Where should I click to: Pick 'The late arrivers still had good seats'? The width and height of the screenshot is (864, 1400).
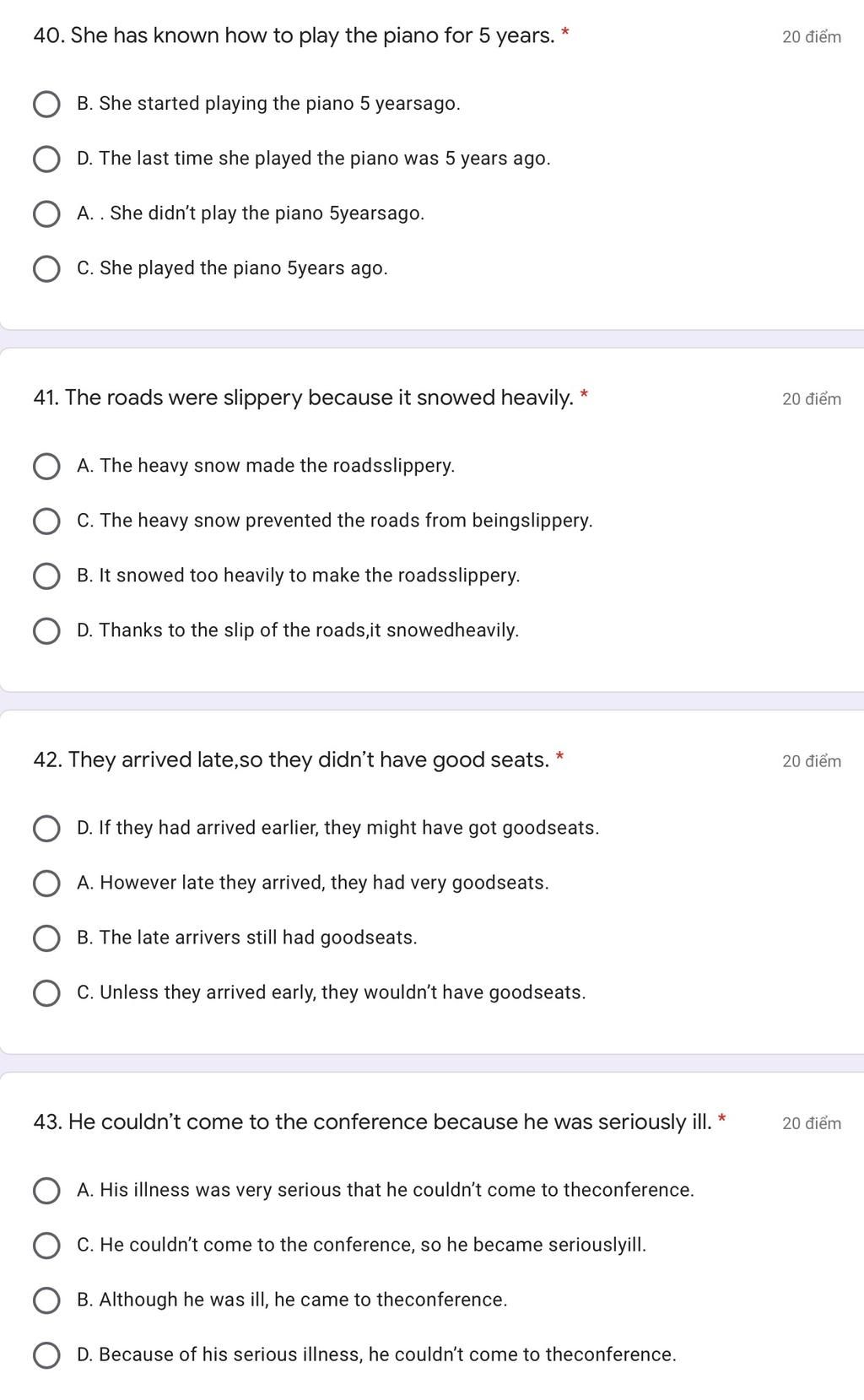[46, 938]
